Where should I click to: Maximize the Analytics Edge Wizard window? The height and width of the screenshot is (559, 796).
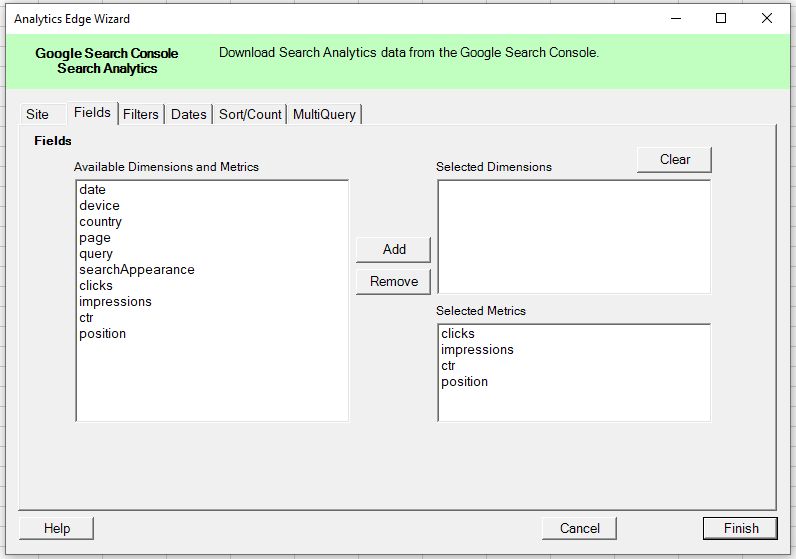[x=721, y=19]
